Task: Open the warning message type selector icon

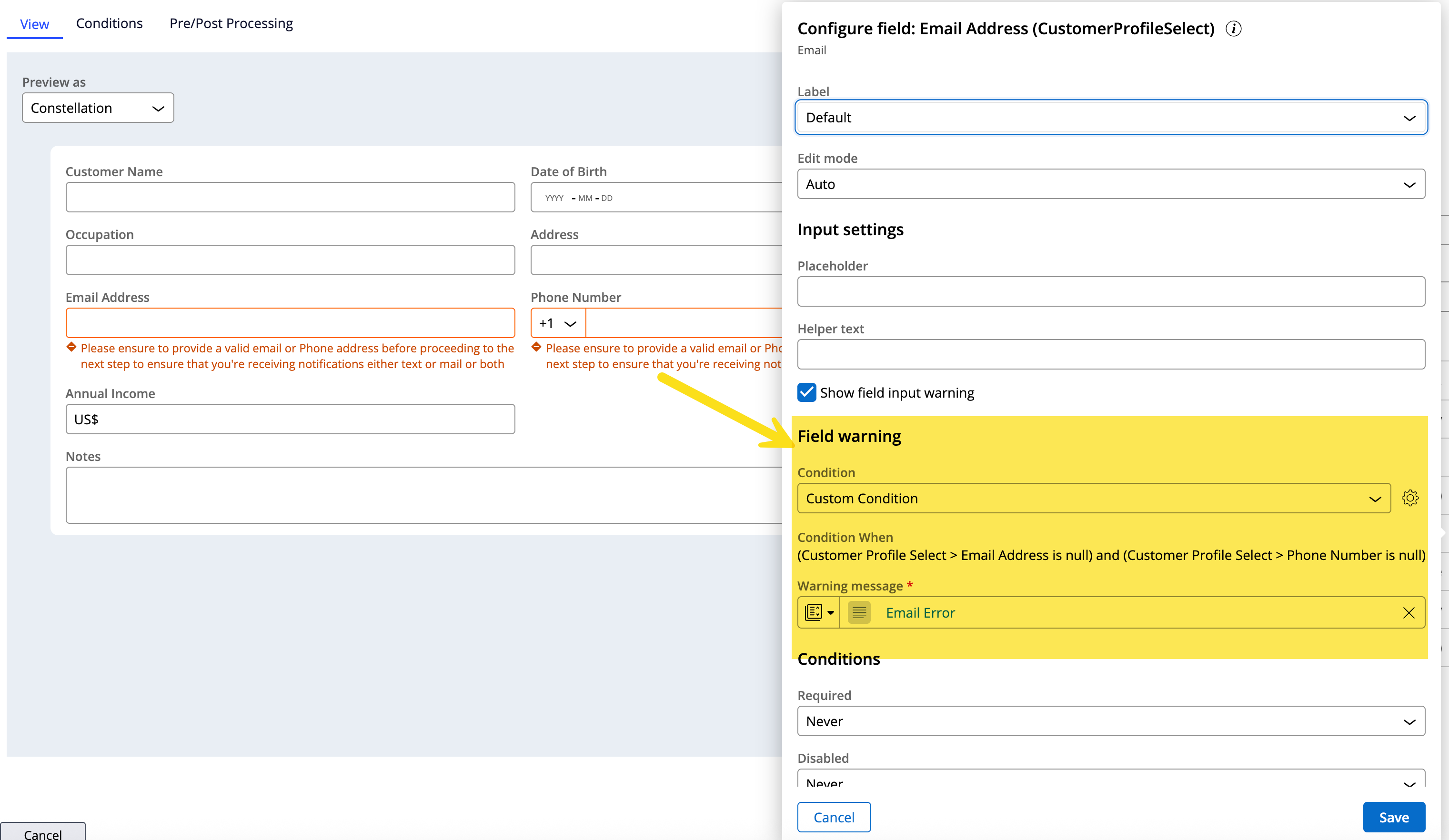Action: click(x=819, y=612)
